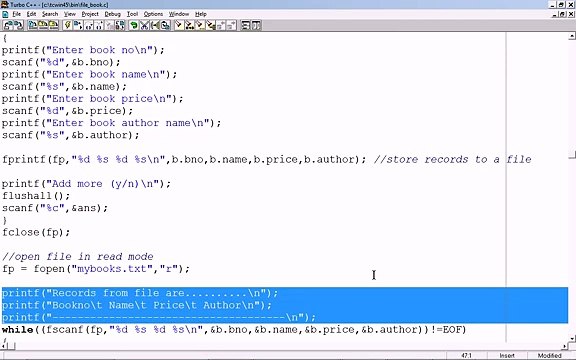Viewport: 576px width, 360px height.
Task: Compile with the yellow lightning bolt icon
Action: 68,25
